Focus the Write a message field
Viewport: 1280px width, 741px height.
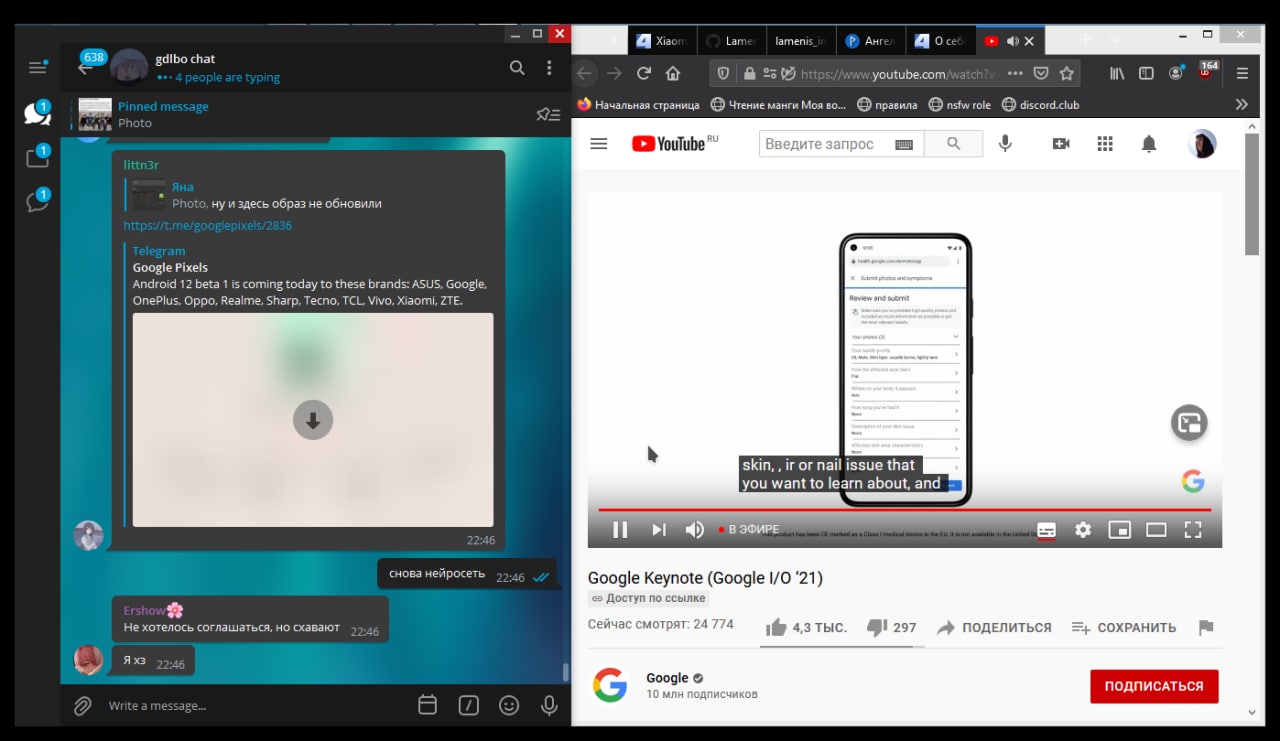point(255,705)
